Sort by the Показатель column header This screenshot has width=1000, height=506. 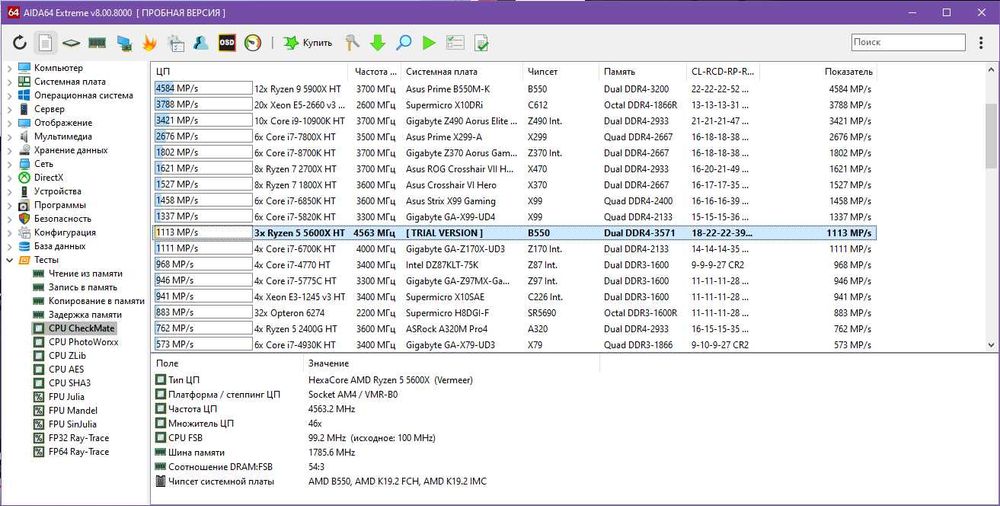pos(818,71)
